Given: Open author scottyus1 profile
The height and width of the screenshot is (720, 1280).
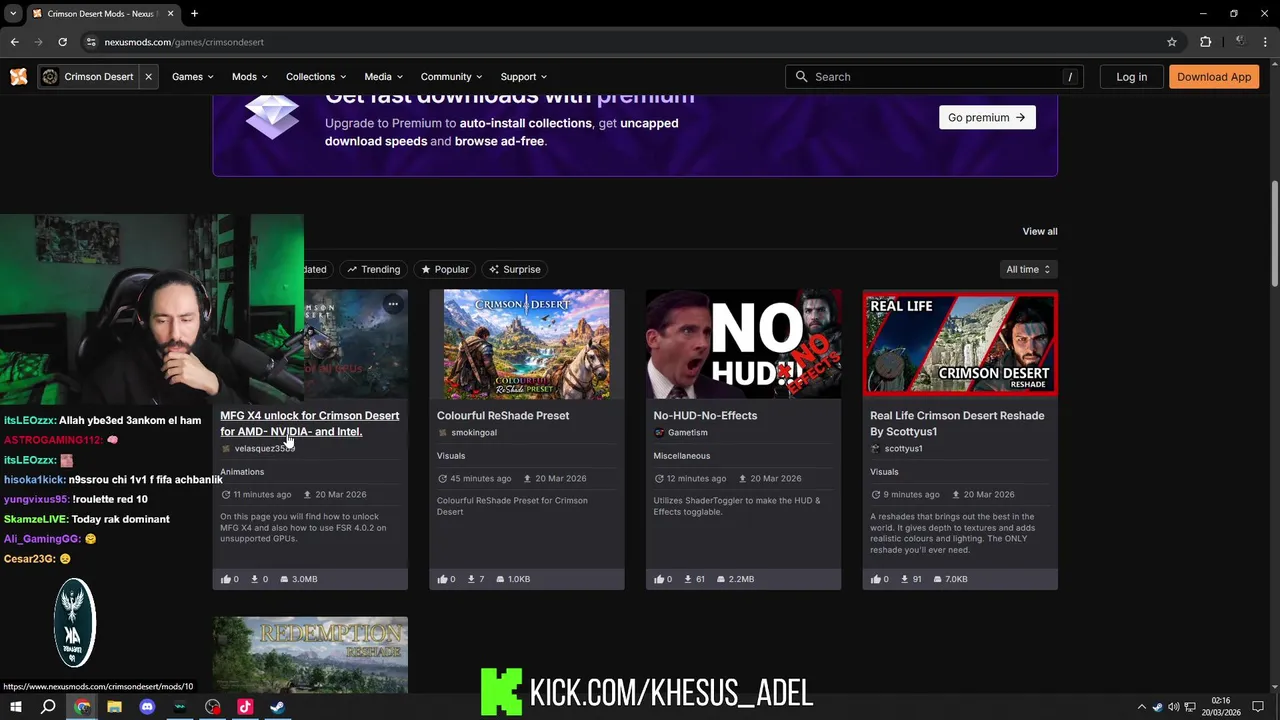Looking at the screenshot, I should (903, 448).
